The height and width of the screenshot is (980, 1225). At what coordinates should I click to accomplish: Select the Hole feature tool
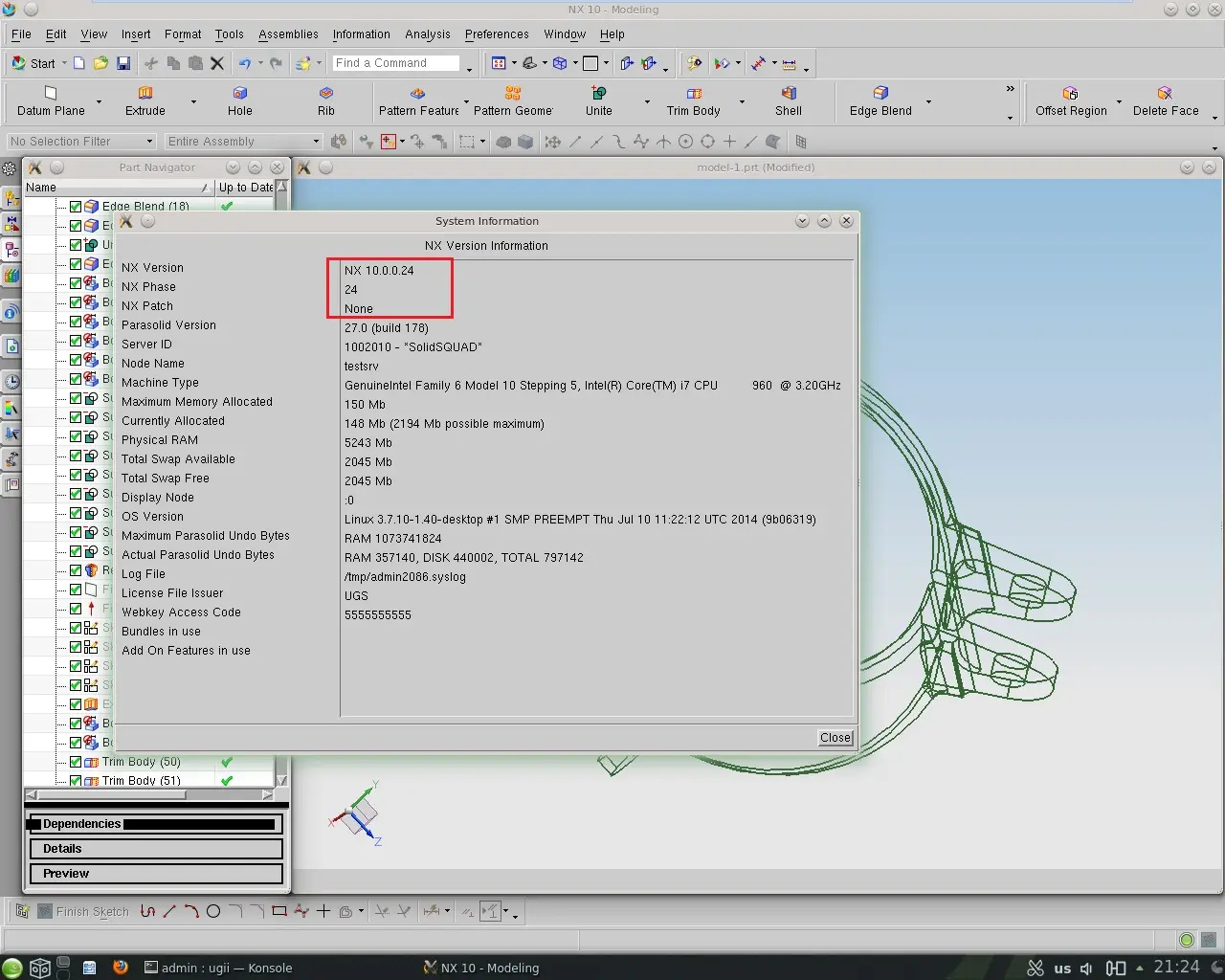tap(240, 101)
